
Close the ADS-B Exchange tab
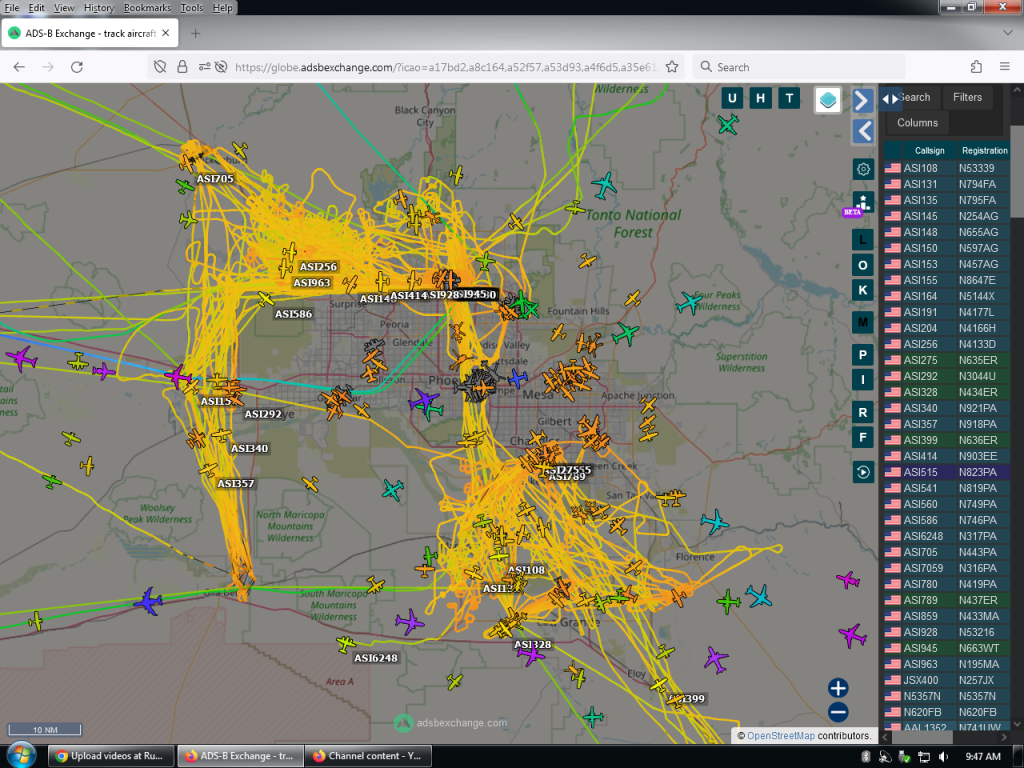(x=166, y=33)
